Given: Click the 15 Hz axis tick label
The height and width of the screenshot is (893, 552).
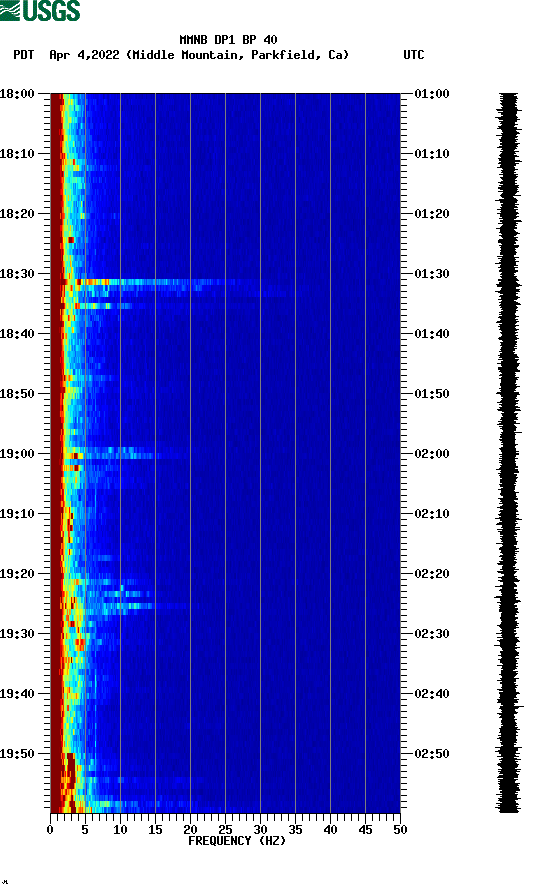Looking at the screenshot, I should click(155, 830).
